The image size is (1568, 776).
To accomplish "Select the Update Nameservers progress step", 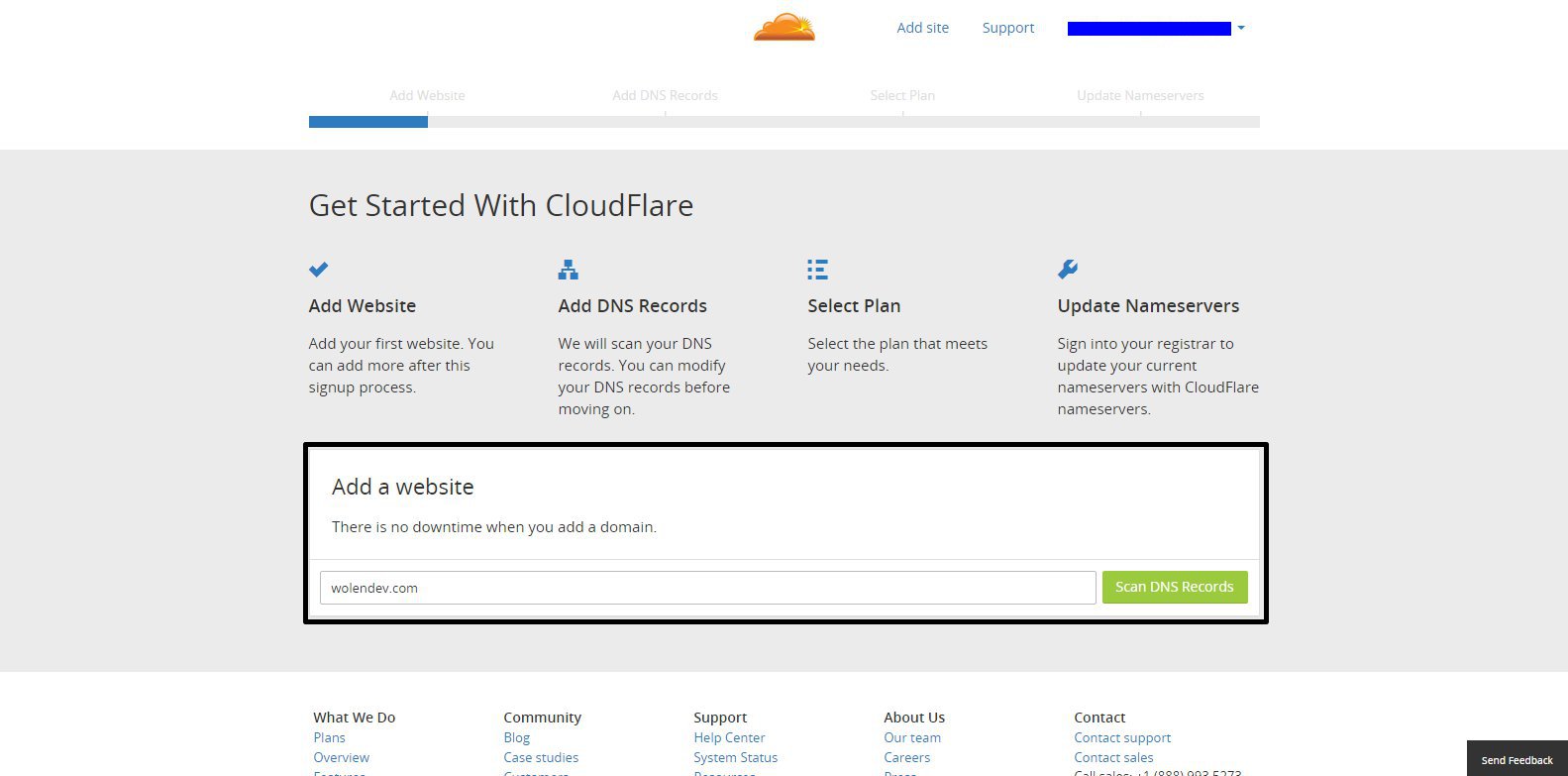I will [1140, 95].
